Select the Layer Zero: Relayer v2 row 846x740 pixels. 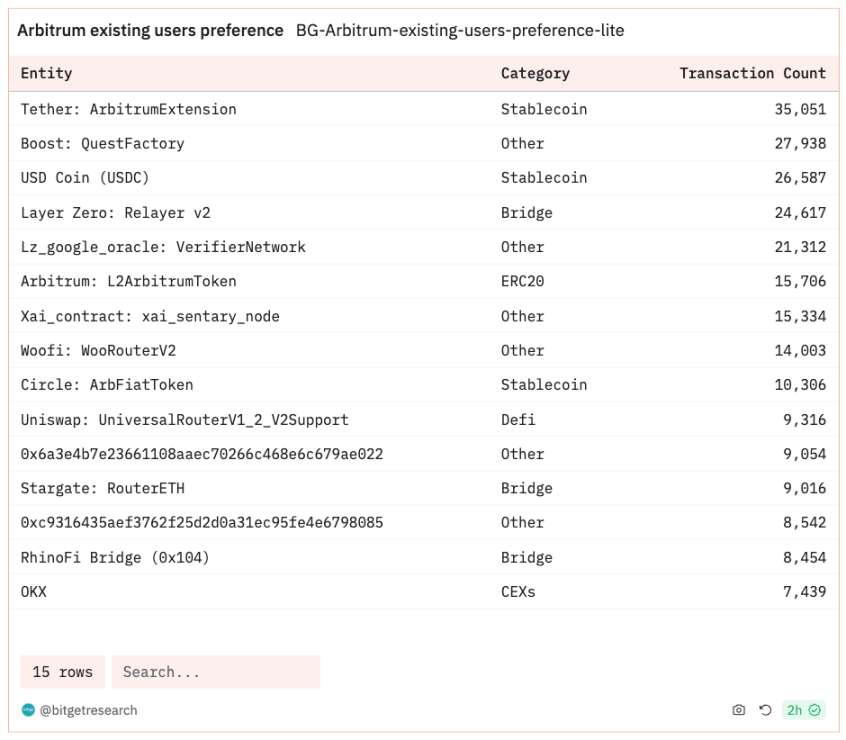point(115,213)
